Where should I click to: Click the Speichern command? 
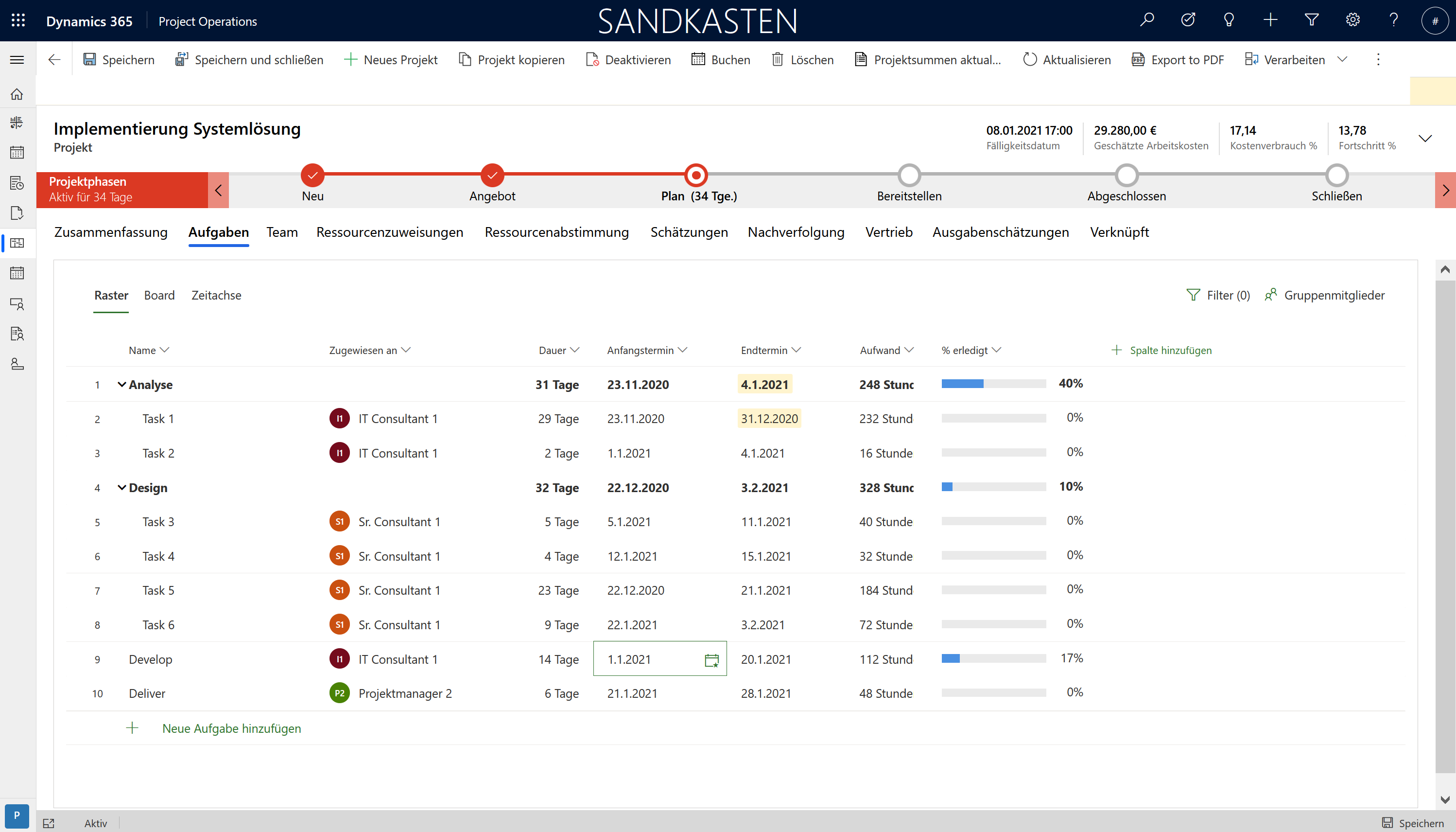point(119,59)
